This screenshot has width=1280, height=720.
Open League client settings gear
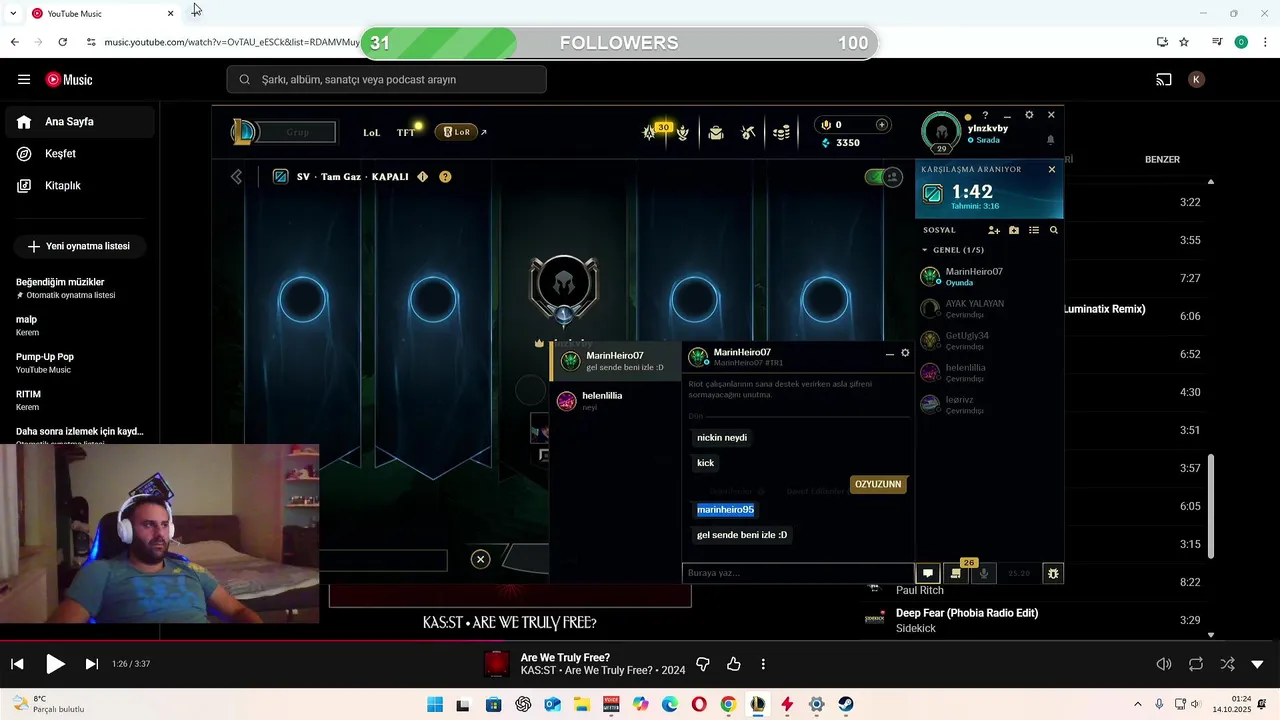(x=1029, y=115)
